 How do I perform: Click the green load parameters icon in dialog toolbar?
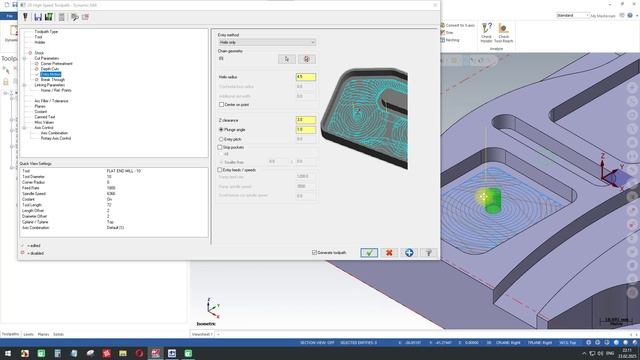click(x=49, y=17)
